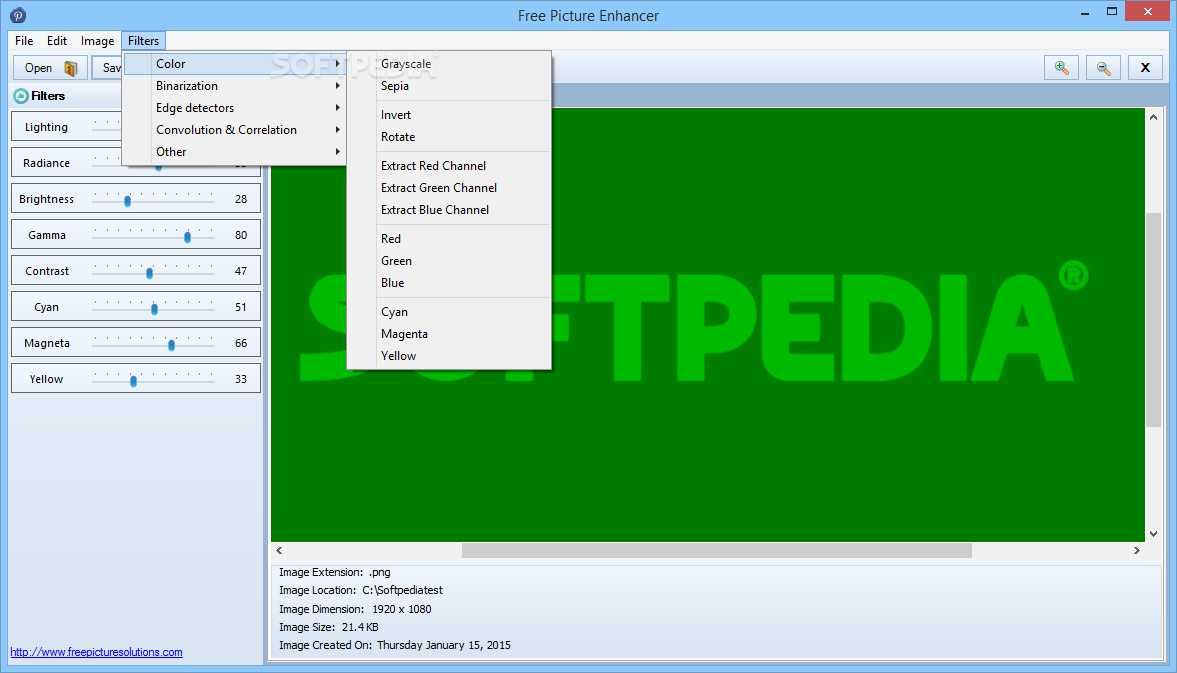The width and height of the screenshot is (1177, 673).
Task: Click the Image Created On date text
Action: coord(395,645)
